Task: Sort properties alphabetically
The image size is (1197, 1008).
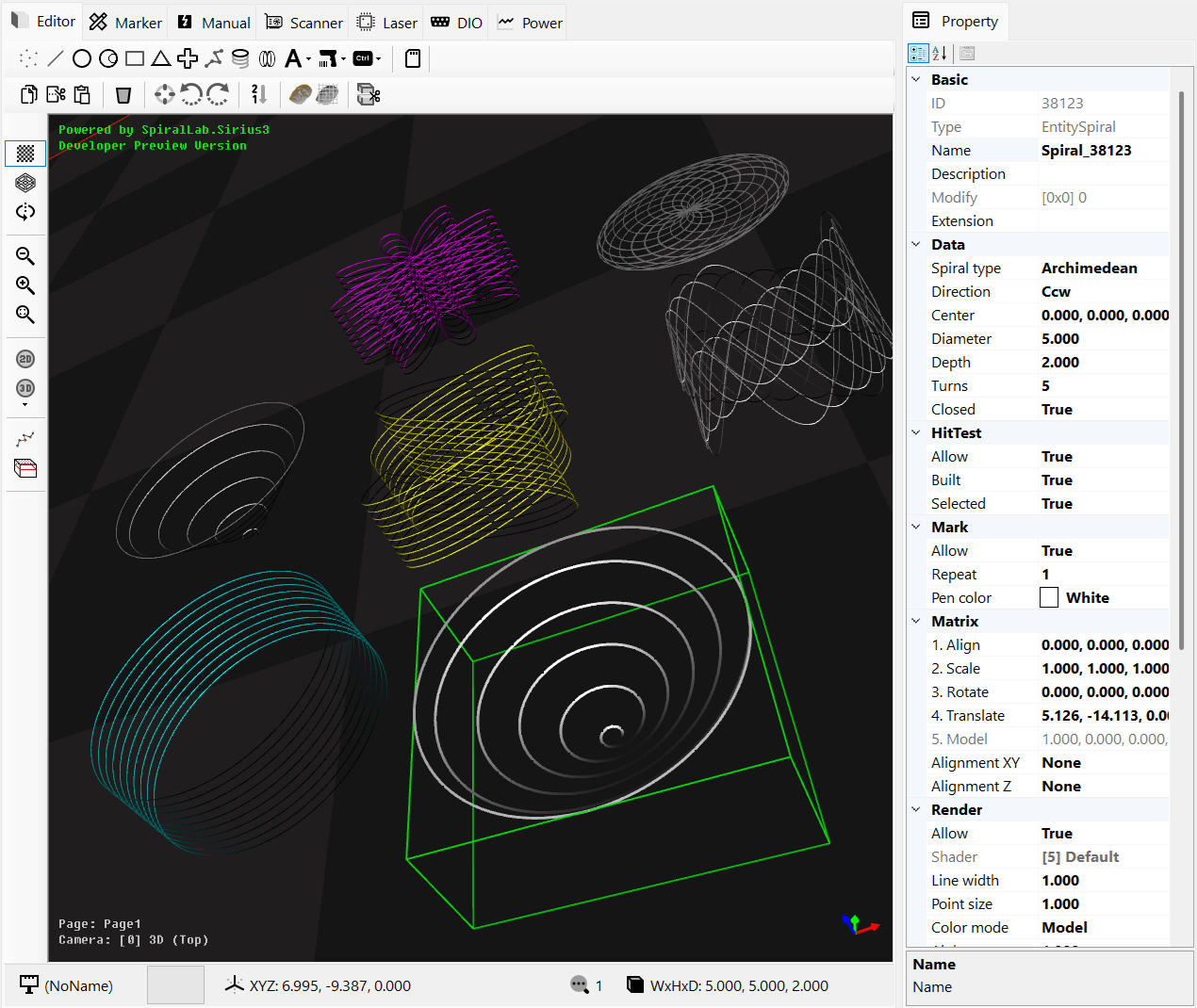Action: pyautogui.click(x=940, y=54)
